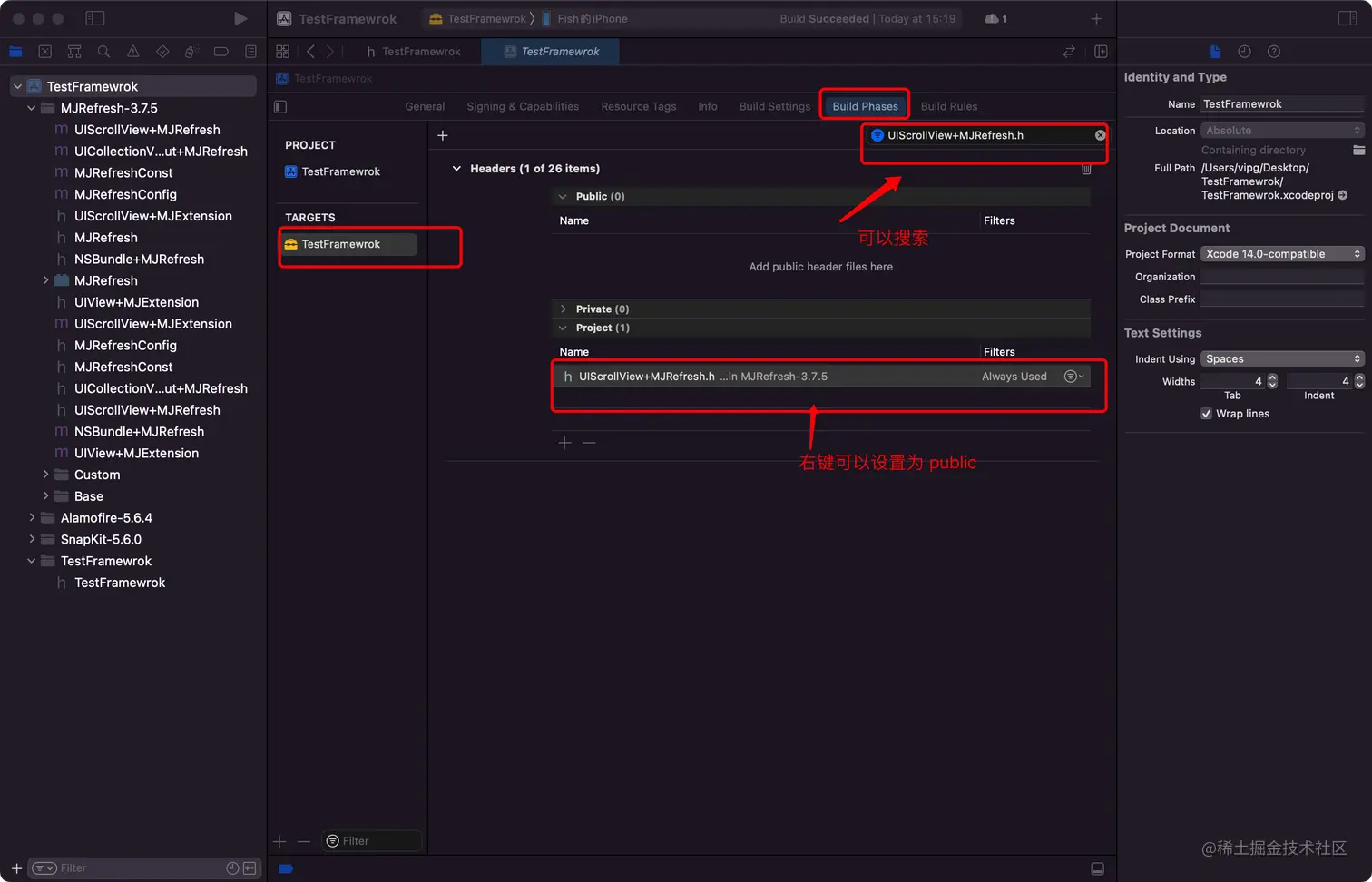The image size is (1372, 882).
Task: Open the filter options icon on the header row
Action: coord(1073,377)
